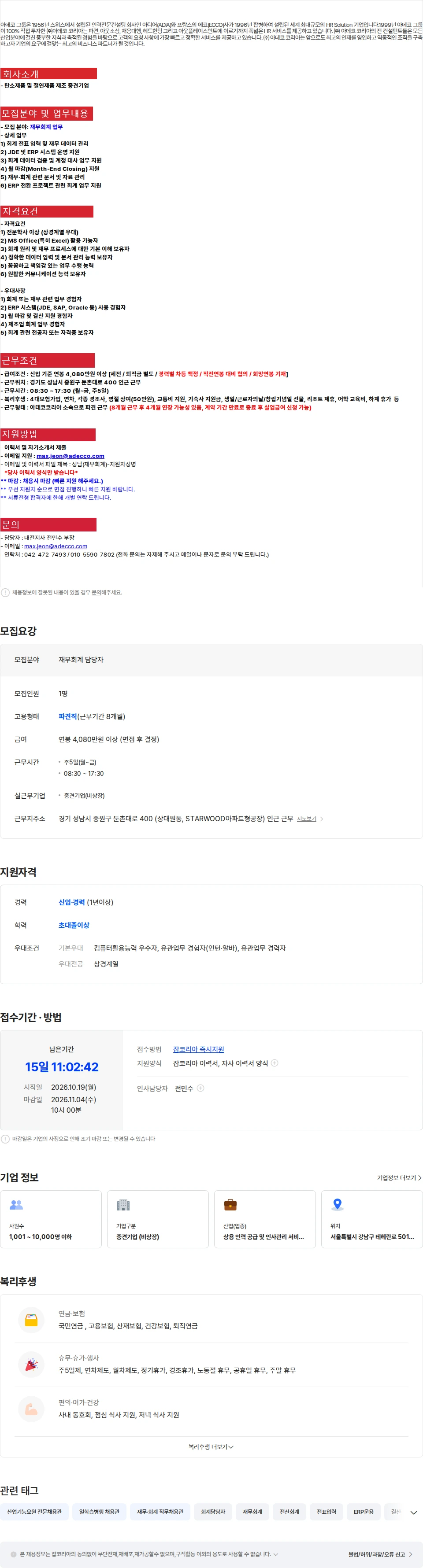Select the 재무·회계 직무채용관 tag
Viewport: 423px width, 1568px height.
(x=160, y=1511)
